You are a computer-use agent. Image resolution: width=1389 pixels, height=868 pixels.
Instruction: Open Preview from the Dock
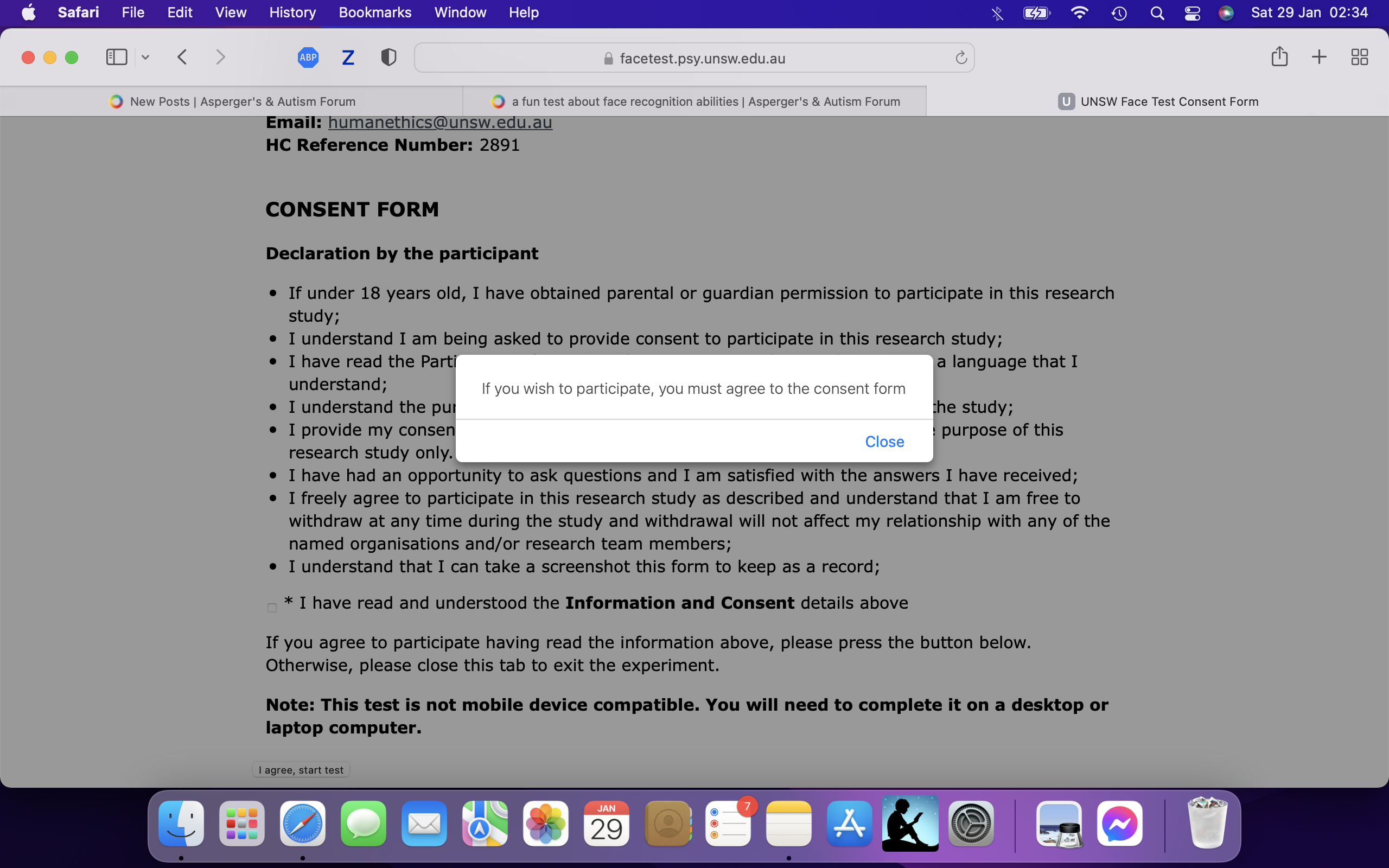[1060, 824]
